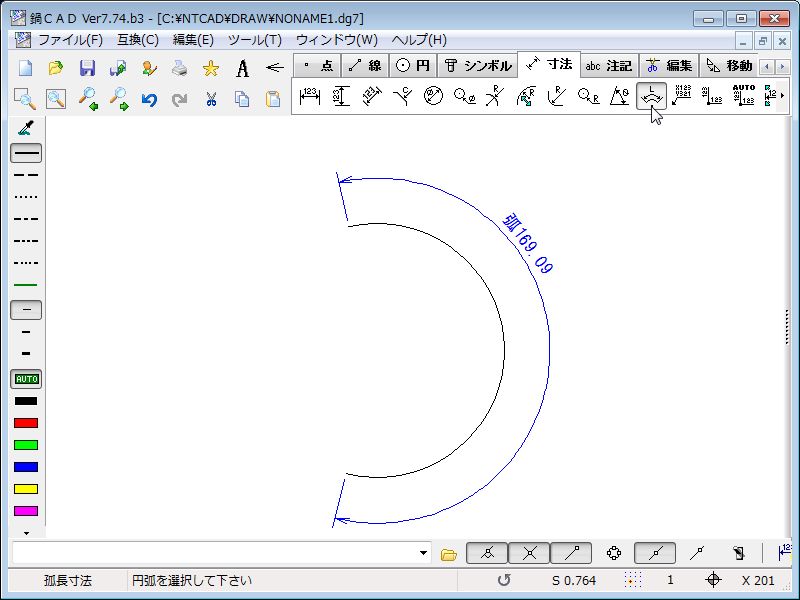Screen dimensions: 800x600
Task: Click the magnifier with right green arrow
Action: (118, 98)
